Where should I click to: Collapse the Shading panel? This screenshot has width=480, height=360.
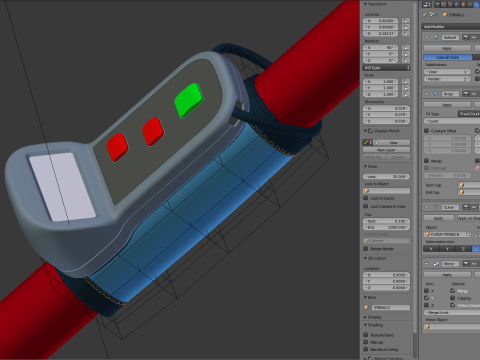pos(365,325)
